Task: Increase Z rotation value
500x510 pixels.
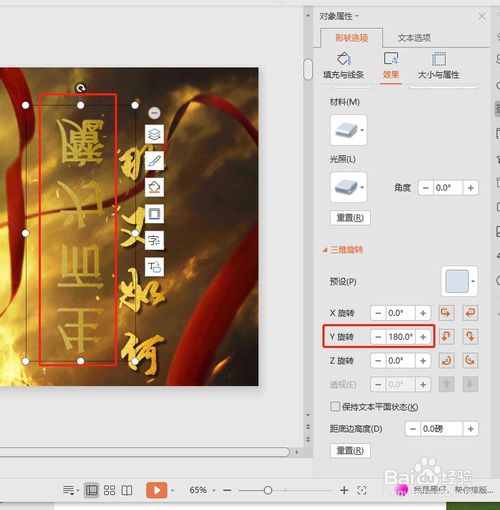Action: [x=423, y=360]
